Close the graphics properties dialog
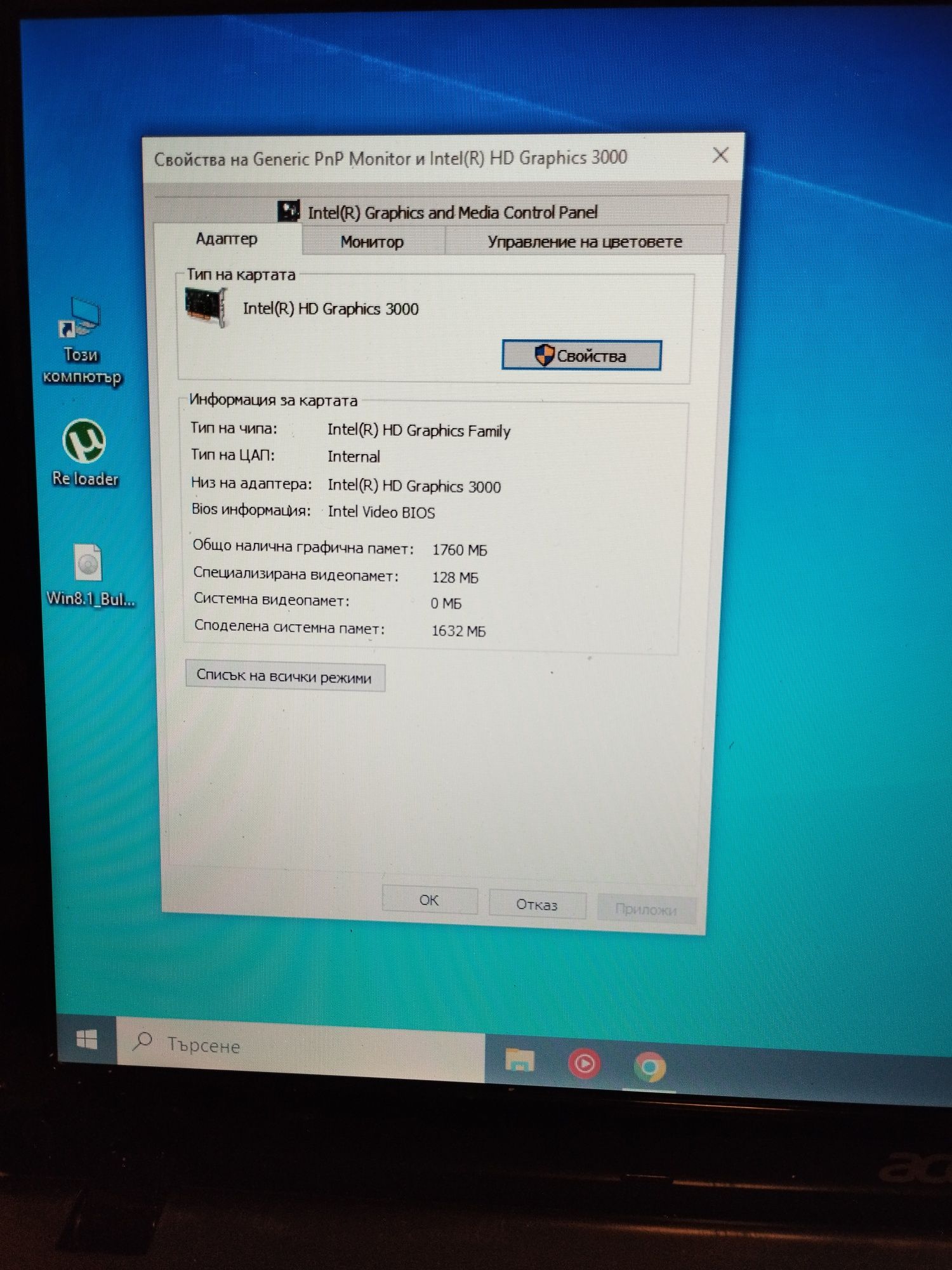Screen dimensions: 952x1270 click(x=720, y=155)
